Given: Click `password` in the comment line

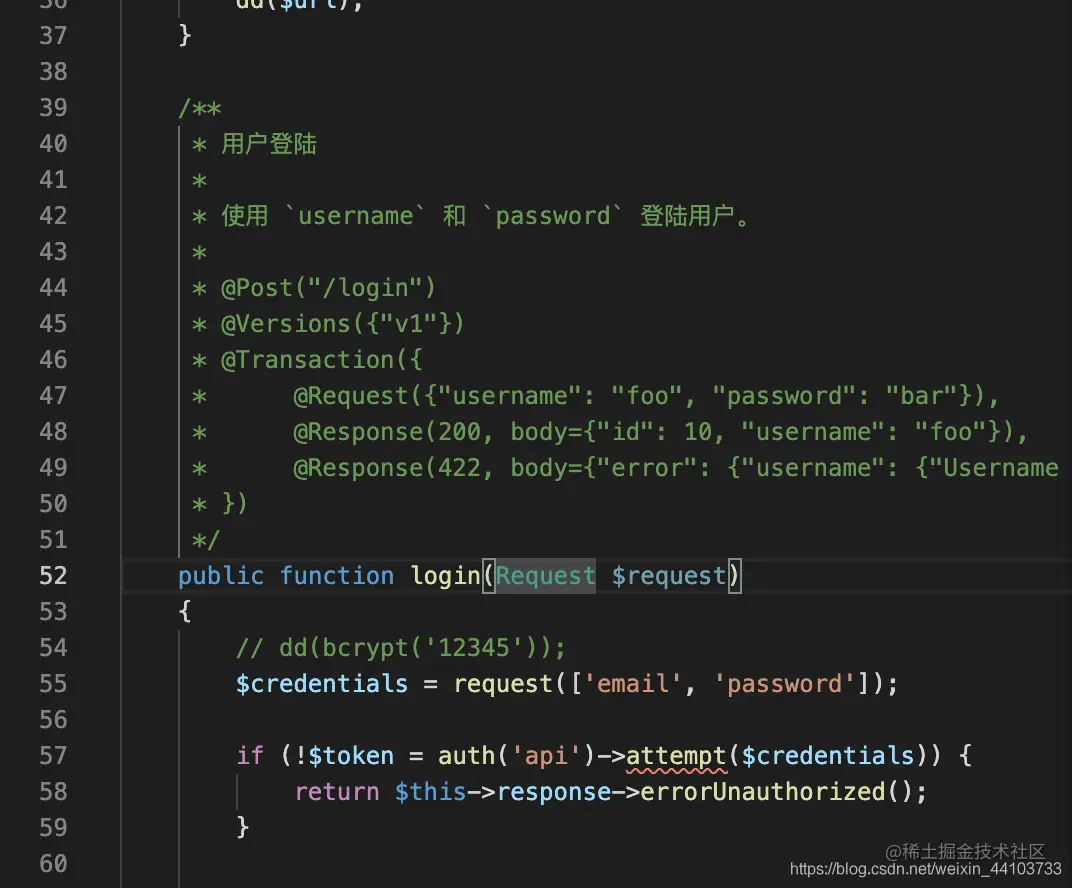Looking at the screenshot, I should coord(552,215).
